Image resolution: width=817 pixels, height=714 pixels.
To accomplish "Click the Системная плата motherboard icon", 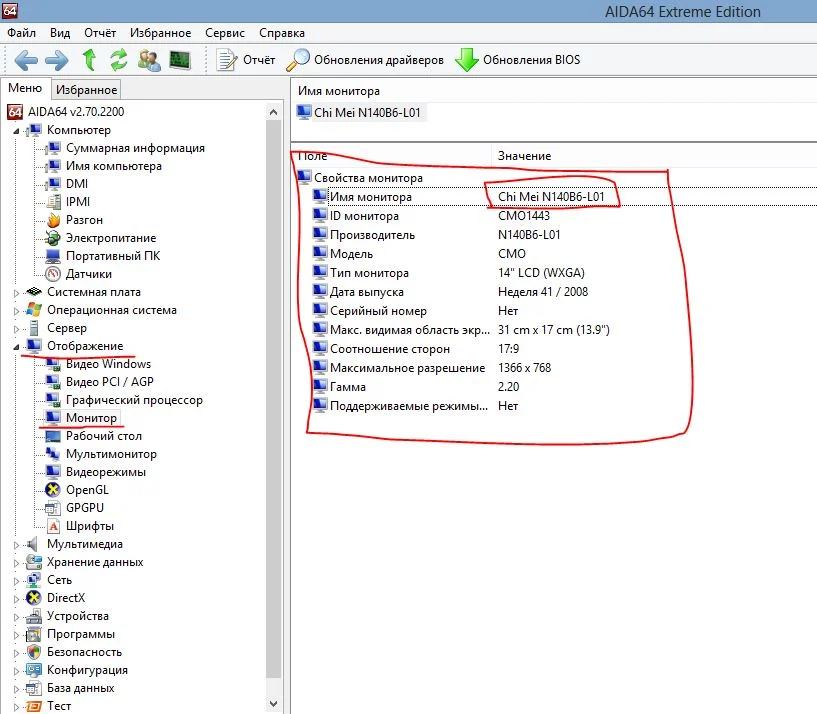I will pos(34,291).
